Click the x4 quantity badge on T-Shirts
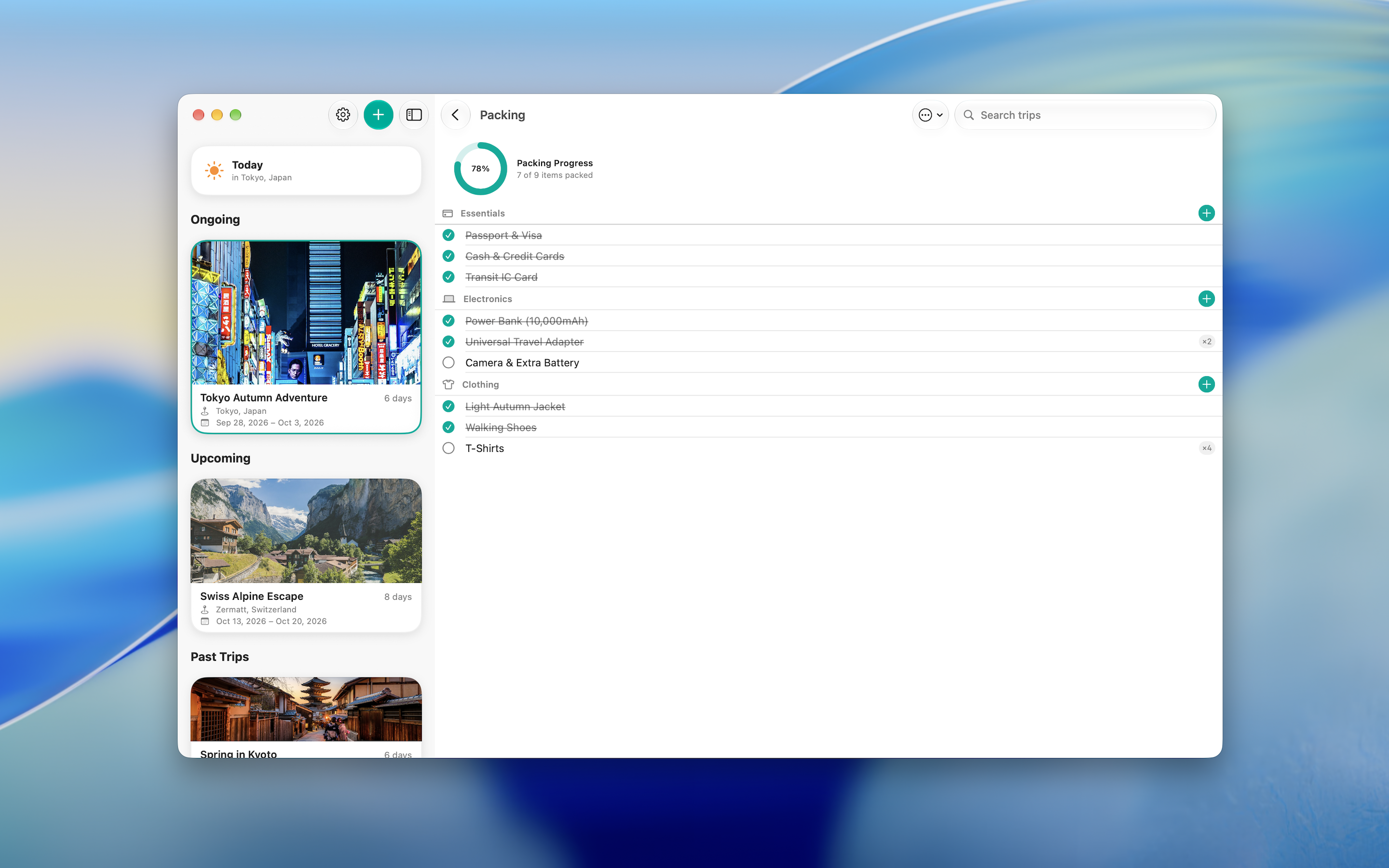The height and width of the screenshot is (868, 1389). pyautogui.click(x=1207, y=448)
